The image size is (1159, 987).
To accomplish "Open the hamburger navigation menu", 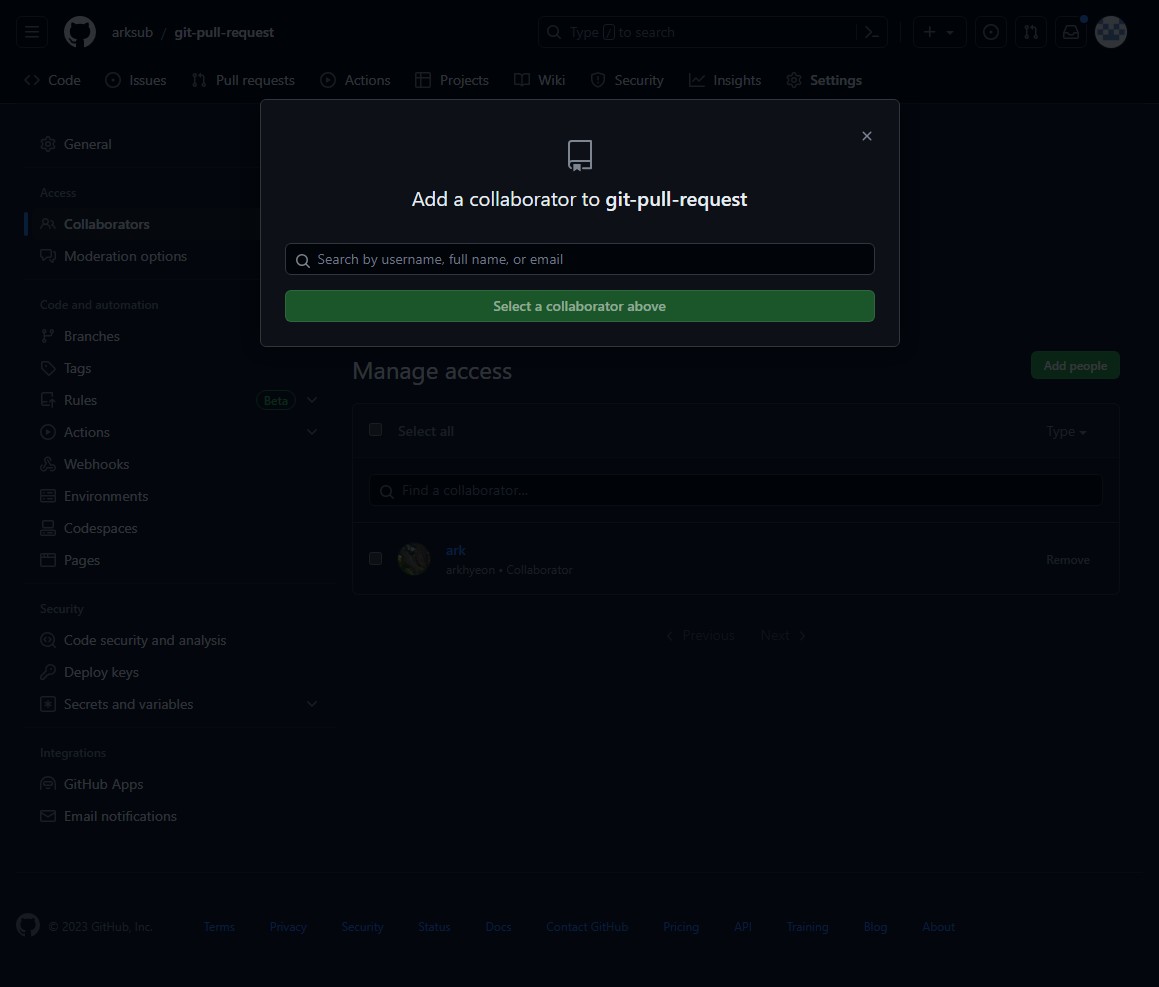I will click(x=32, y=32).
